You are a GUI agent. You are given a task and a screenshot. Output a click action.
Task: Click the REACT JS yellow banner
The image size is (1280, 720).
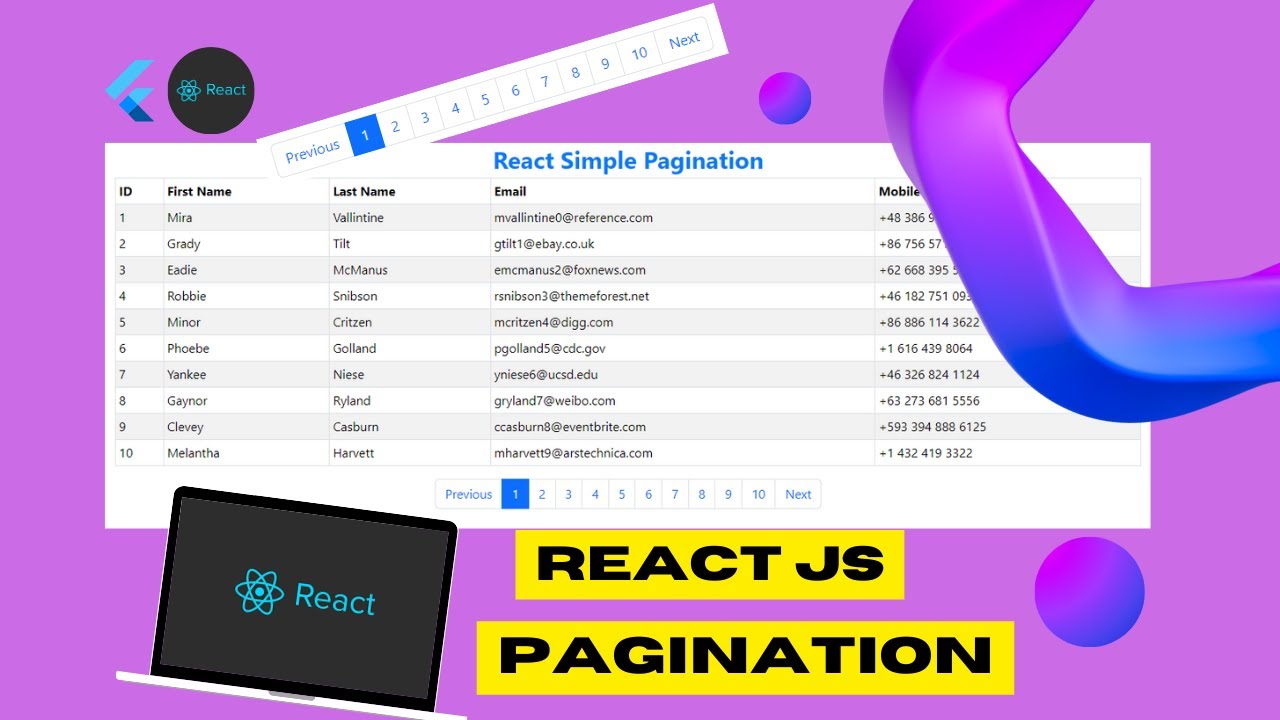point(710,565)
